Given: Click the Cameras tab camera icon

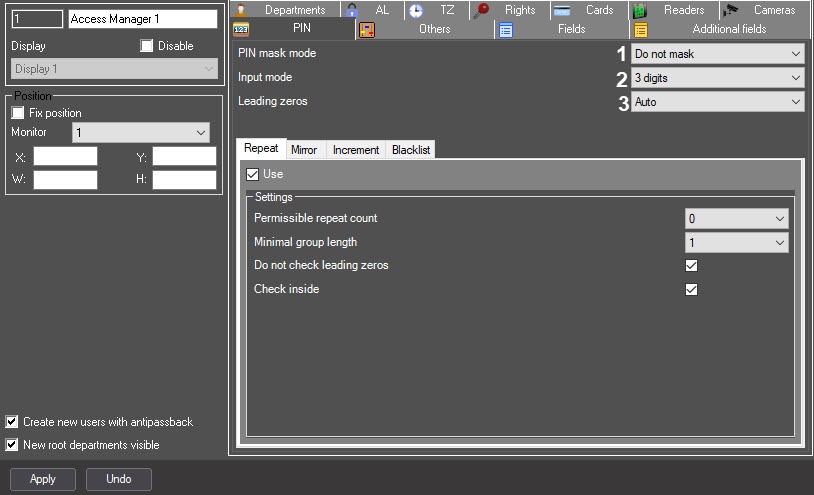Looking at the screenshot, I should [x=731, y=10].
